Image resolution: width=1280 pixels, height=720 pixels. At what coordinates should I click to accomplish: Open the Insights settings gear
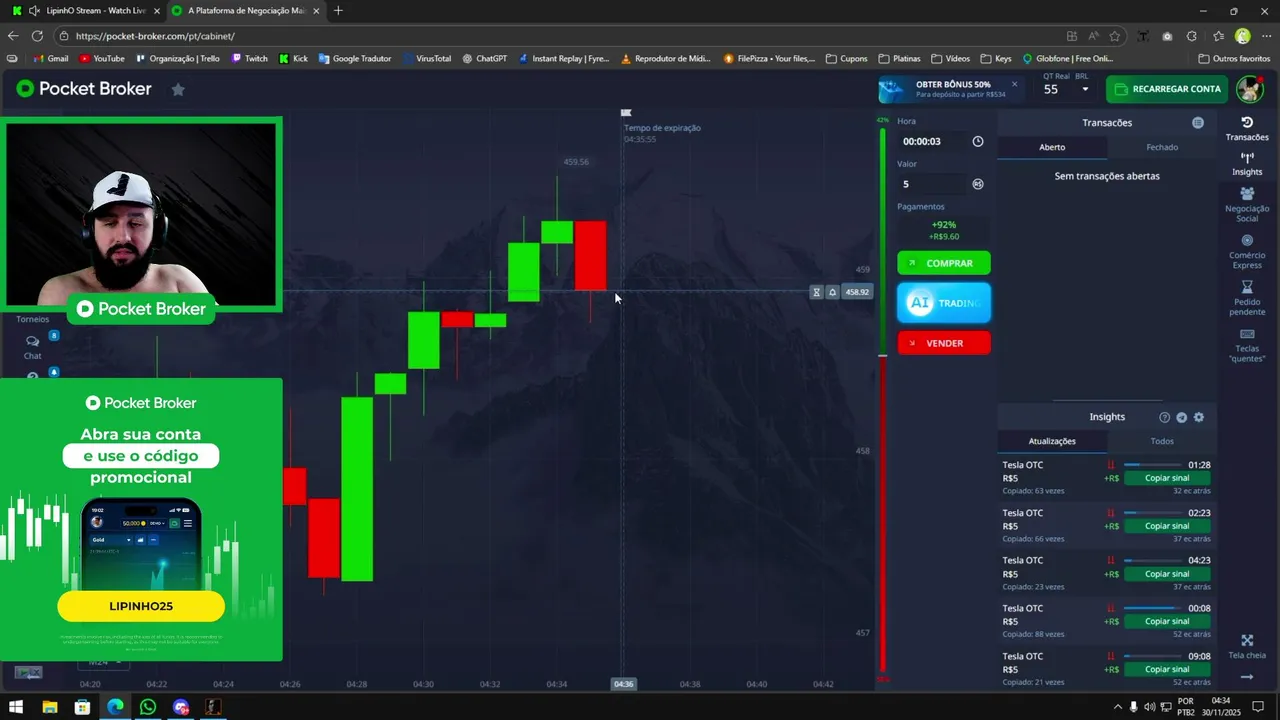(x=1199, y=417)
